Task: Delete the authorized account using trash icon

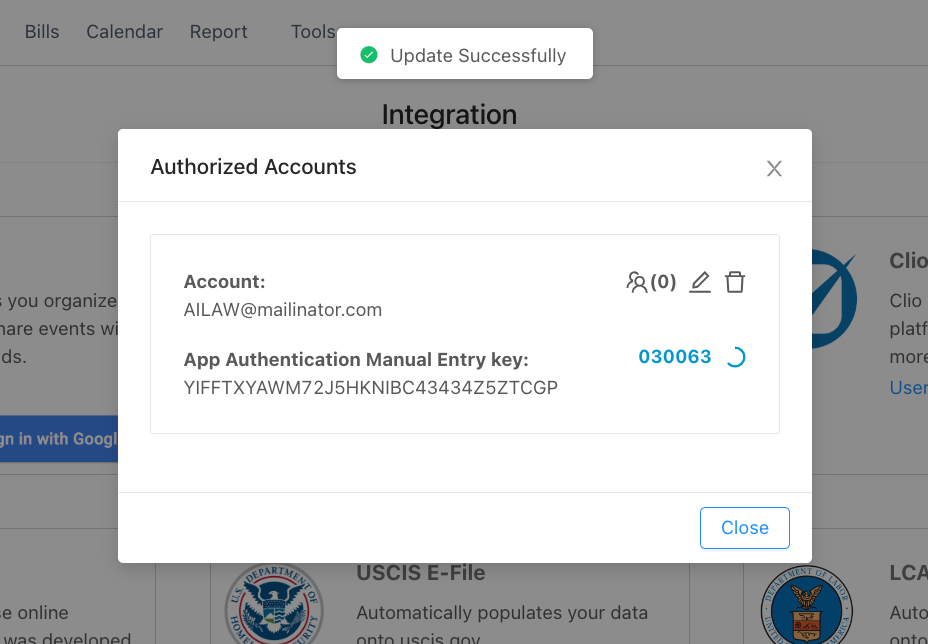Action: pos(735,282)
